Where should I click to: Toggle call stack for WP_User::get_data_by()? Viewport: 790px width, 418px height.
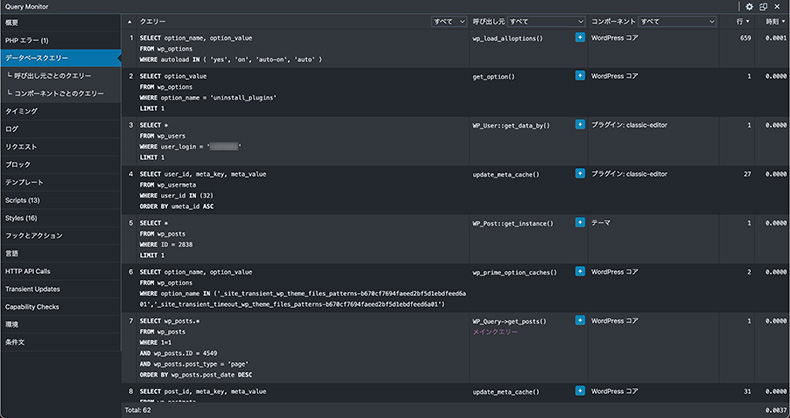[580, 125]
